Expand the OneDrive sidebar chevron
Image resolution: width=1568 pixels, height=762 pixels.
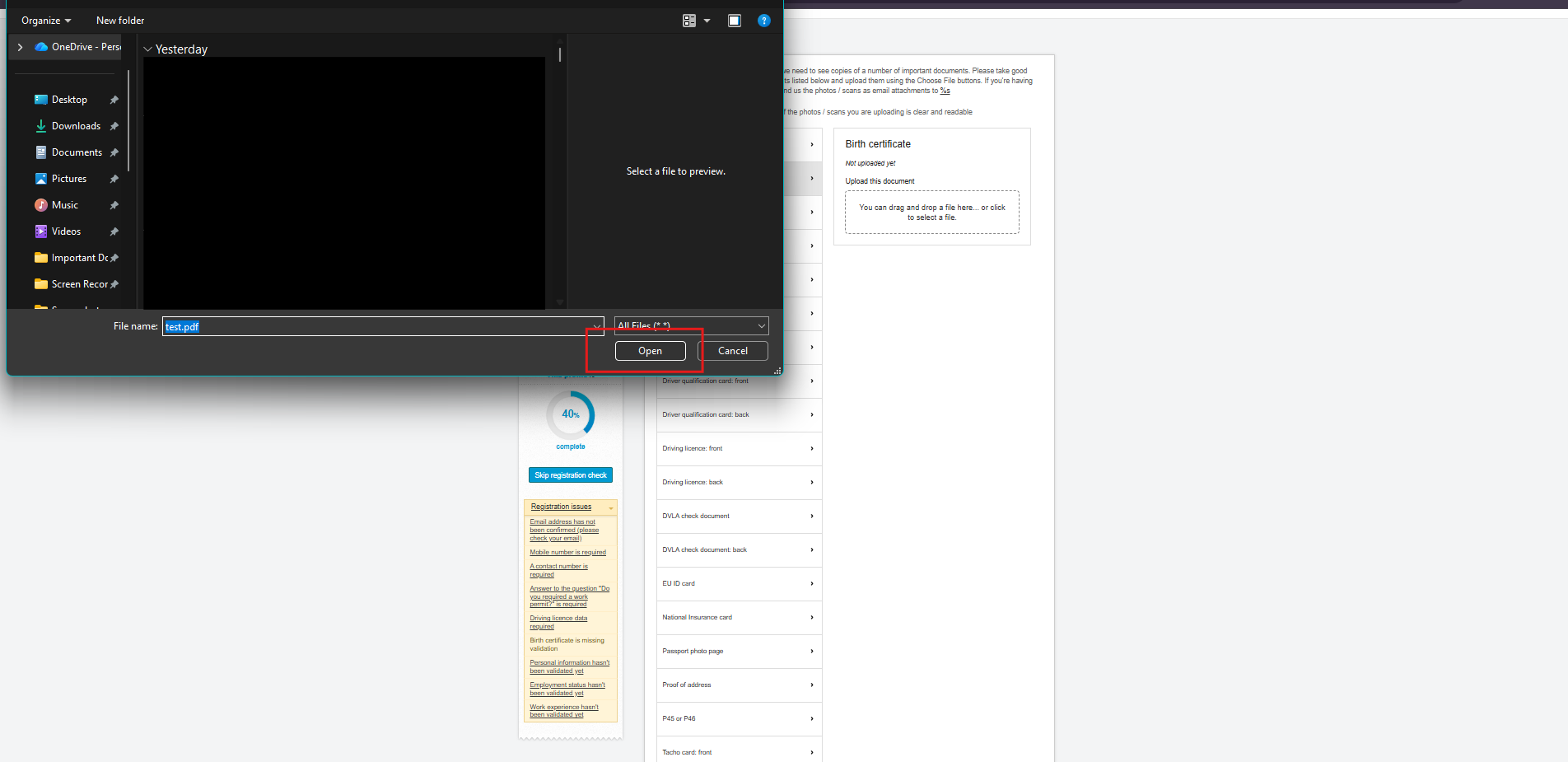(19, 47)
